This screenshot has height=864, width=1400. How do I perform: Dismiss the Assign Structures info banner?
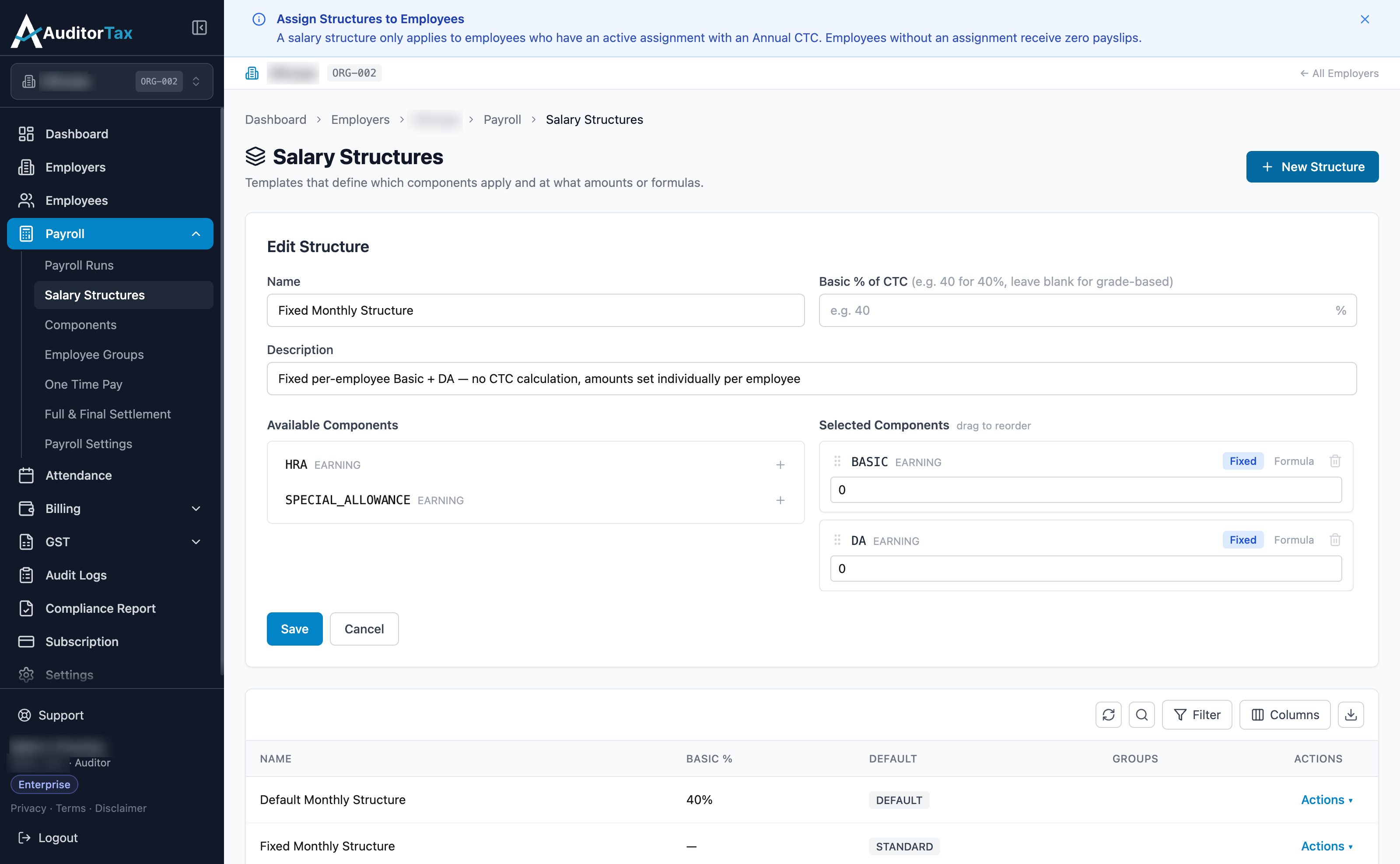[x=1365, y=19]
